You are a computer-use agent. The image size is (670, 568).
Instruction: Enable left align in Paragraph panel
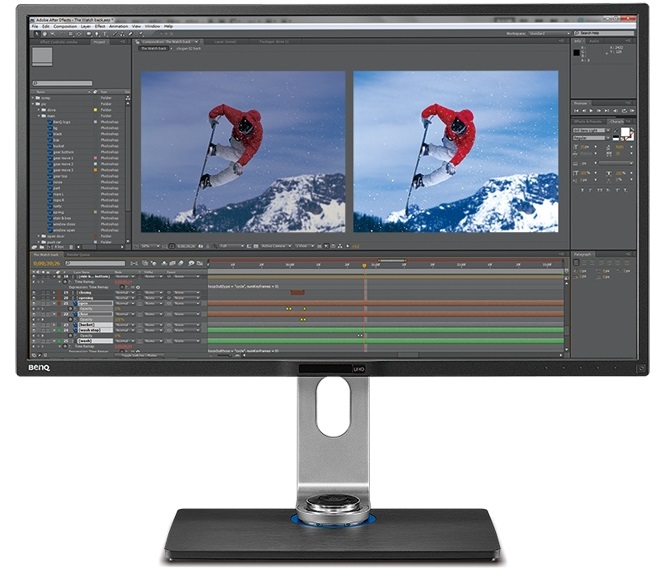pos(576,262)
